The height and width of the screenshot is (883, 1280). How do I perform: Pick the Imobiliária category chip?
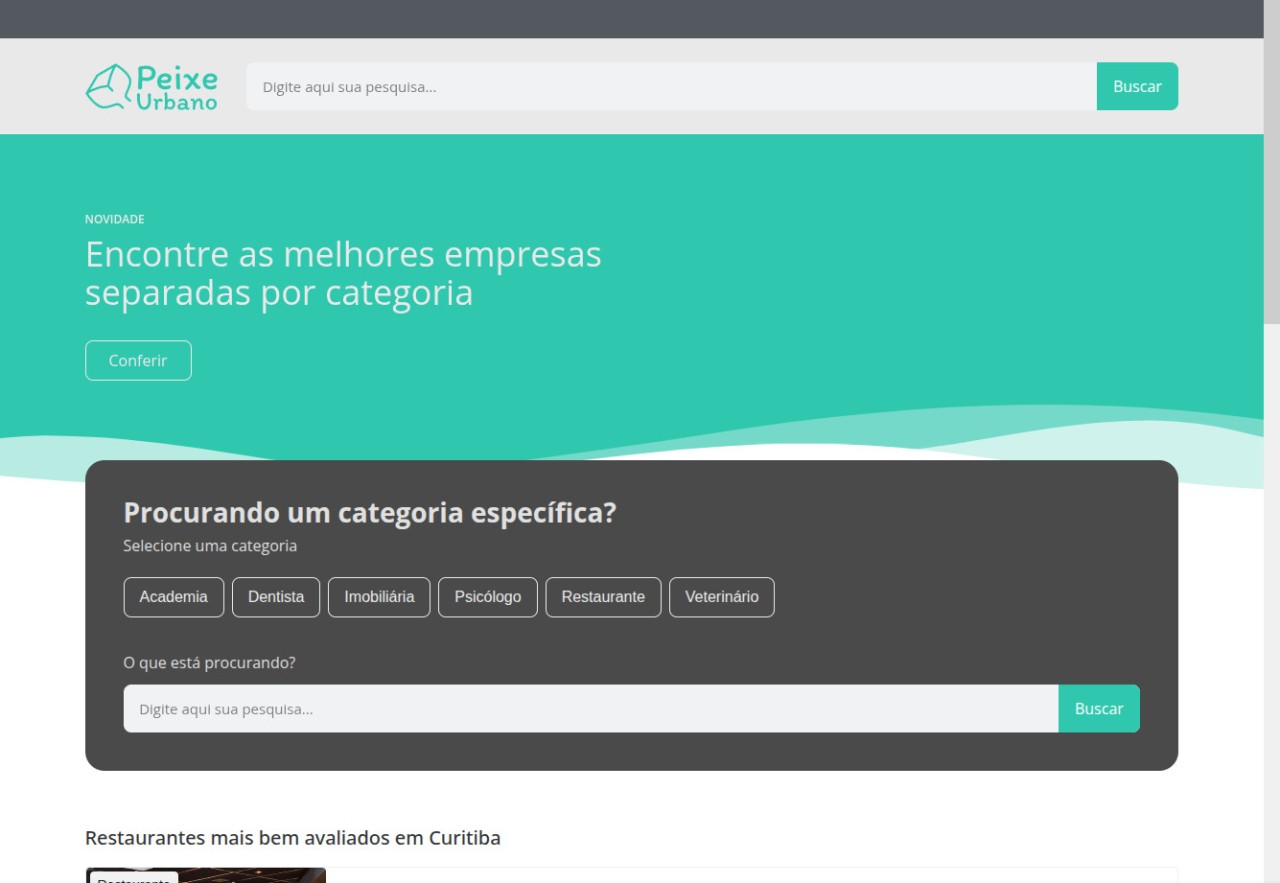pos(379,597)
